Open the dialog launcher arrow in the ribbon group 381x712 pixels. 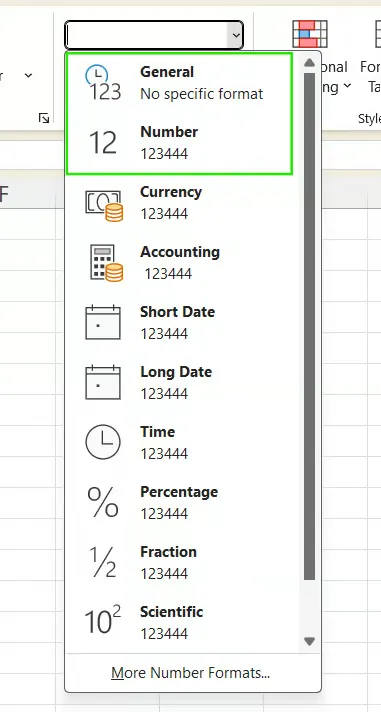pos(44,119)
